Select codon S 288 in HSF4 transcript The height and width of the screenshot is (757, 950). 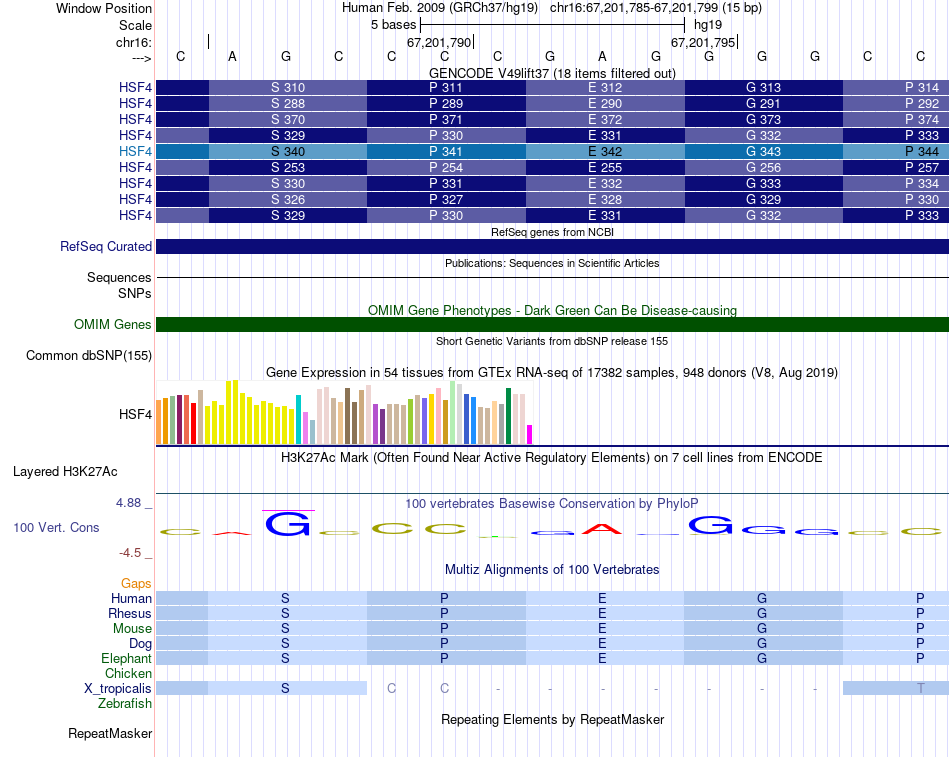[288, 104]
